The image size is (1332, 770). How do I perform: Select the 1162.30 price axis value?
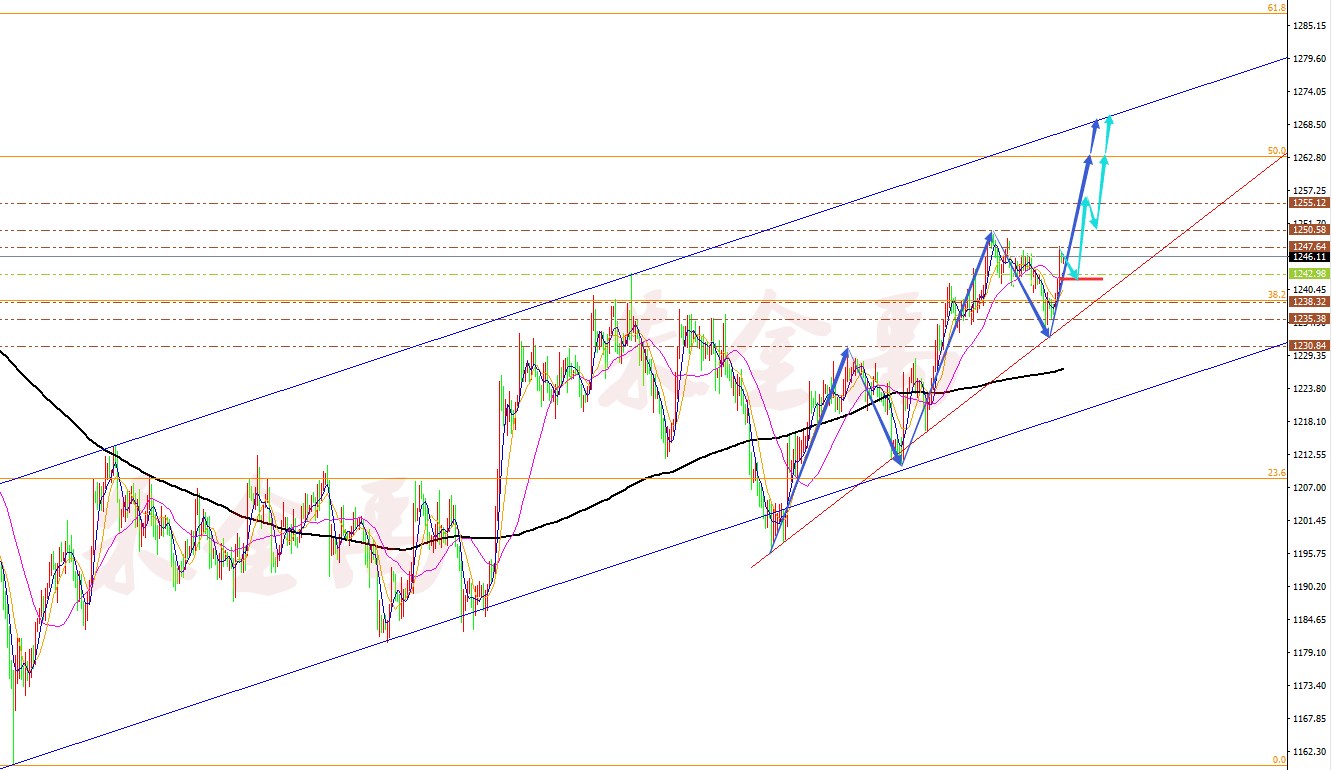point(1309,752)
